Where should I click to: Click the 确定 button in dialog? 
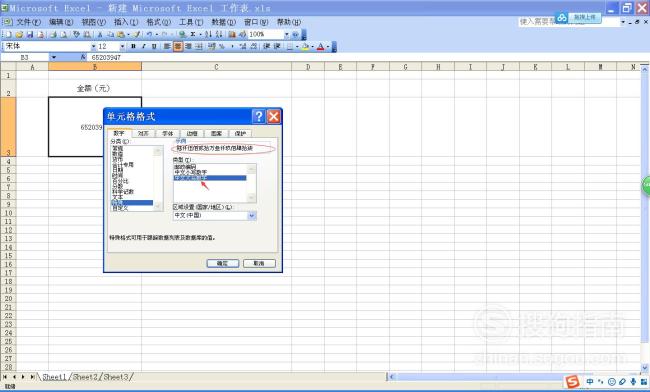pos(222,263)
